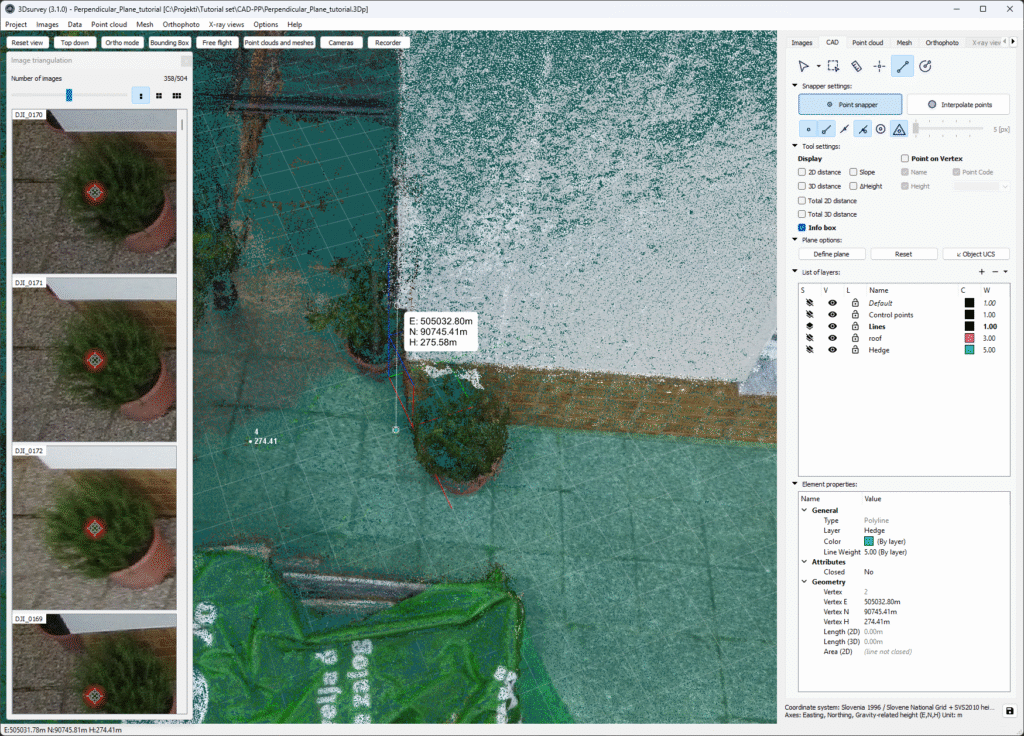1024x736 pixels.
Task: Collapse the Plane options section
Action: point(795,240)
